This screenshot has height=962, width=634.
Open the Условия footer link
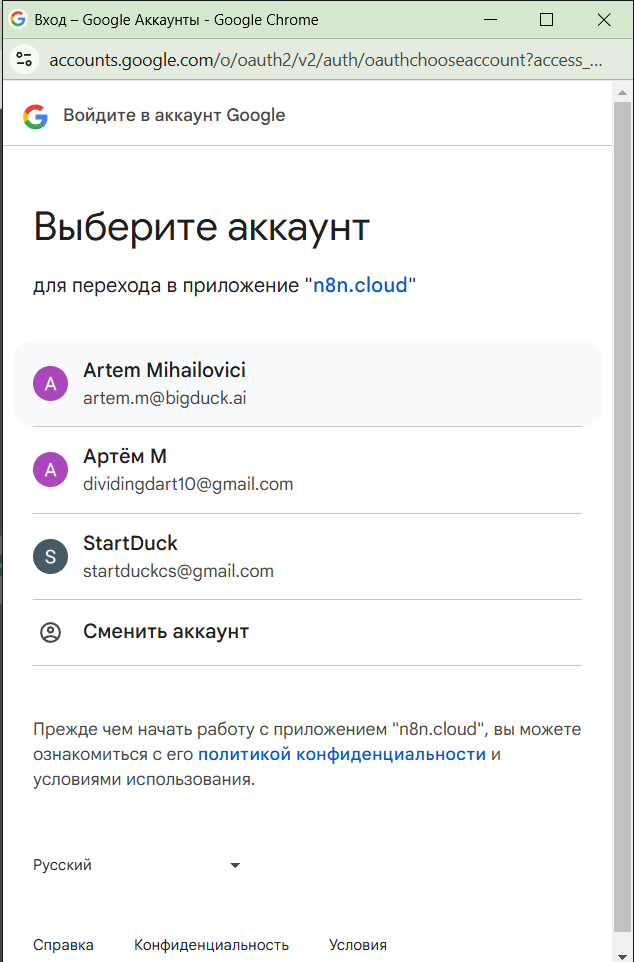358,945
